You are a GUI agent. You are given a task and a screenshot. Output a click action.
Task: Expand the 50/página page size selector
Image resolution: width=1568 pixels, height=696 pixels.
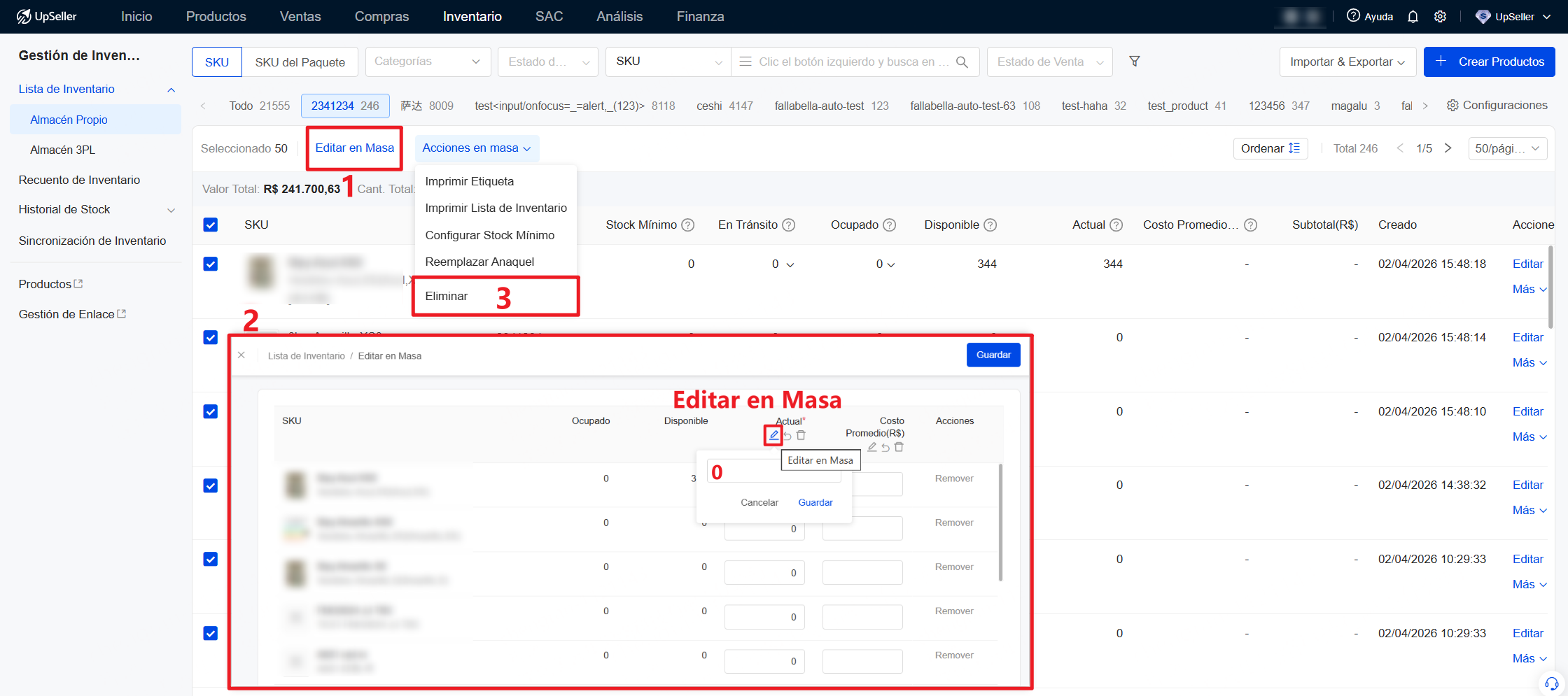(1508, 148)
